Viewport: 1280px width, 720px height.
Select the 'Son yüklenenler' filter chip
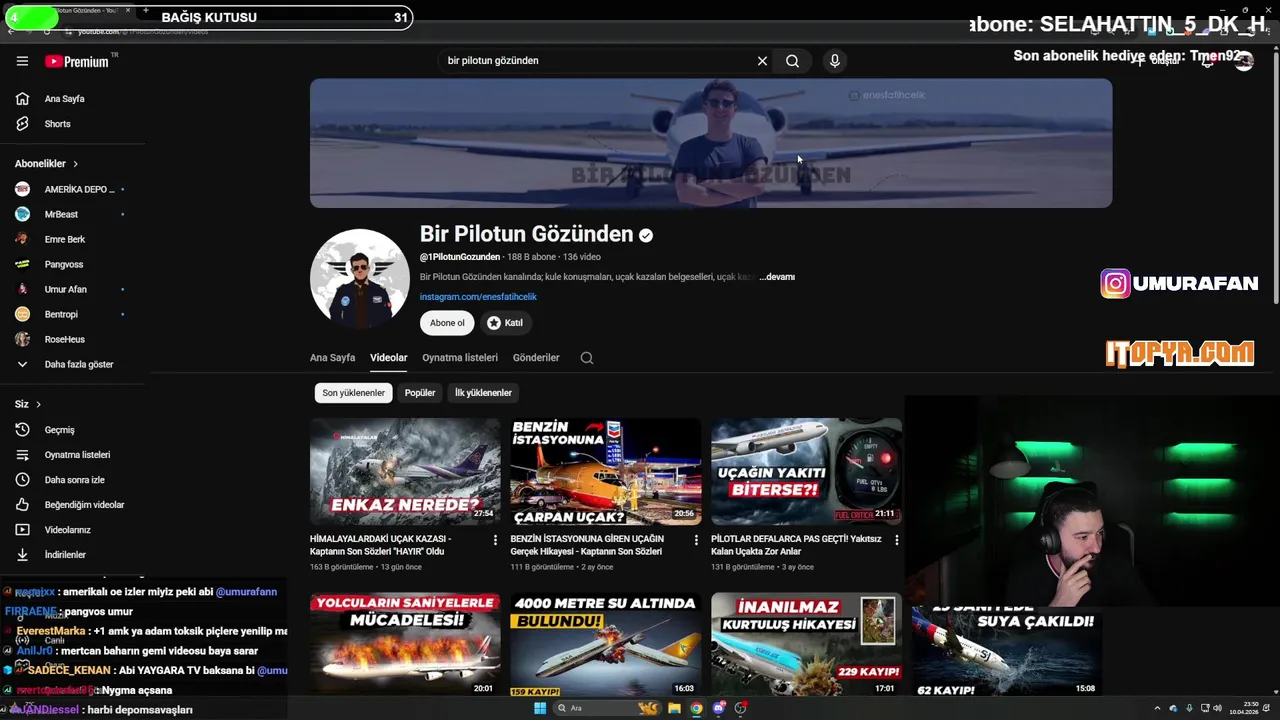point(353,393)
